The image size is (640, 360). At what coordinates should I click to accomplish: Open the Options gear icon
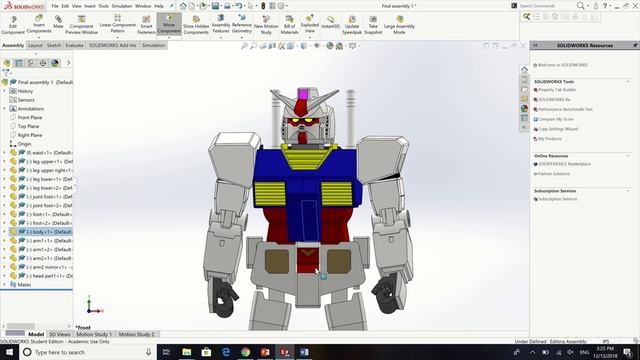281,6
